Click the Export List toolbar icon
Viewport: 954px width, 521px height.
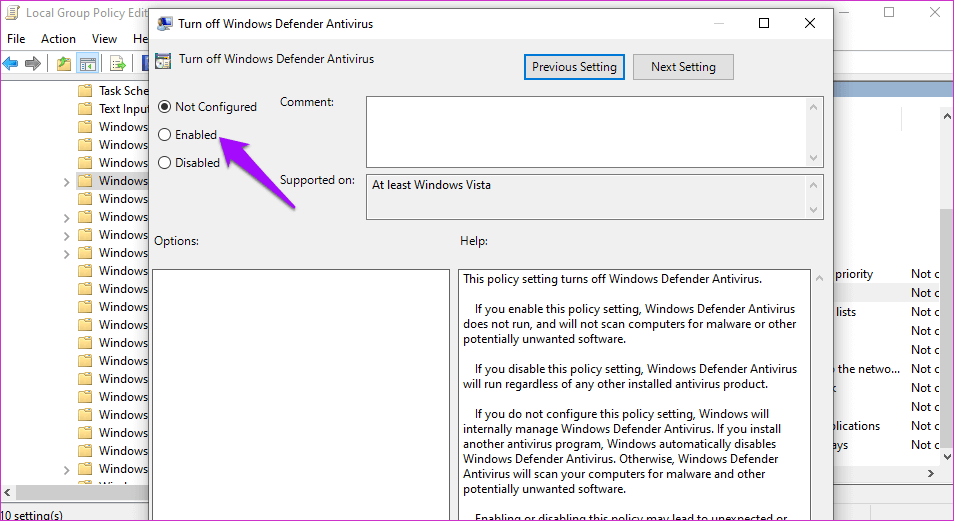117,63
